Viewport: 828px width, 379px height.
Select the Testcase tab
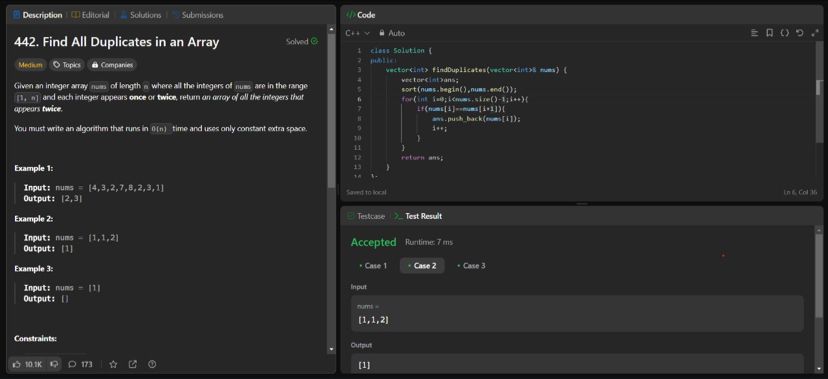[365, 216]
